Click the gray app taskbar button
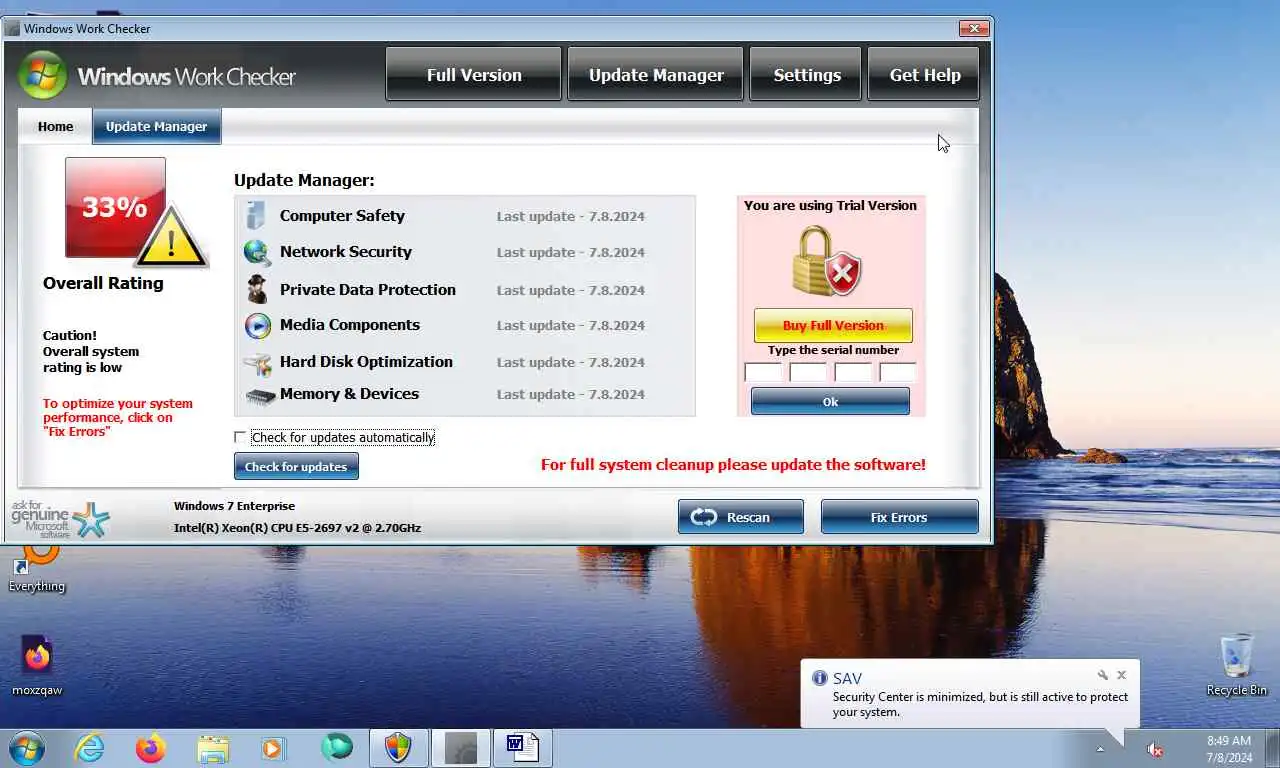Image resolution: width=1280 pixels, height=768 pixels. [x=460, y=748]
